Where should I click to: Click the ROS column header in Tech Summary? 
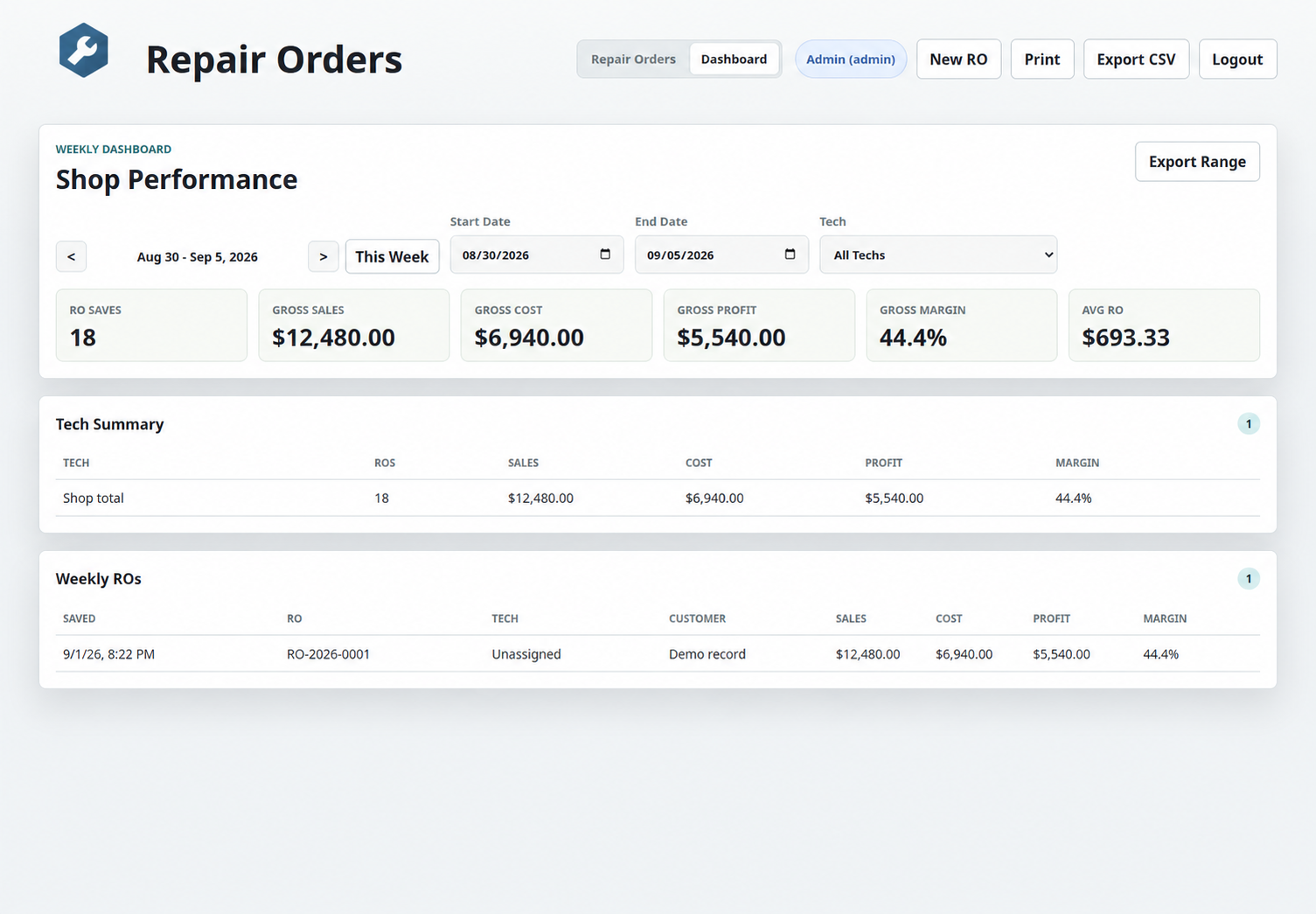[x=385, y=463]
